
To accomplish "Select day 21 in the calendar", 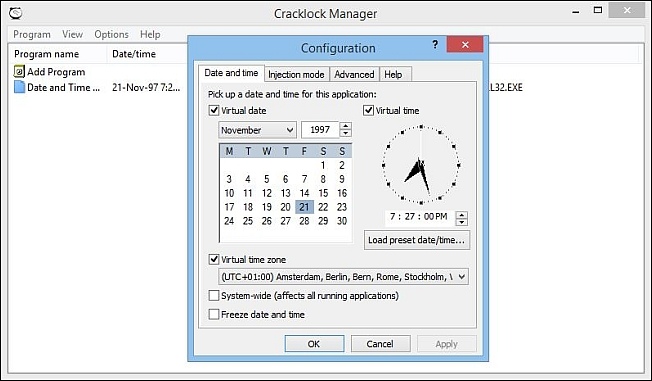I will point(304,207).
